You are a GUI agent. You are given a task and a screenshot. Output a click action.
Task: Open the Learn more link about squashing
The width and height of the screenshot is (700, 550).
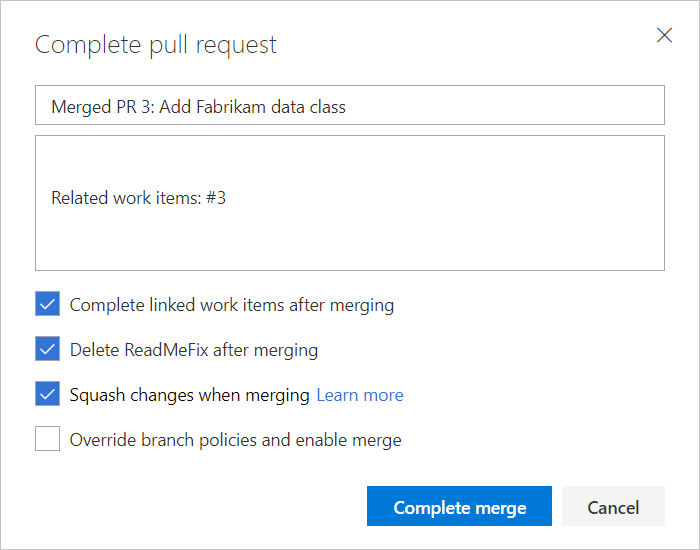click(360, 395)
